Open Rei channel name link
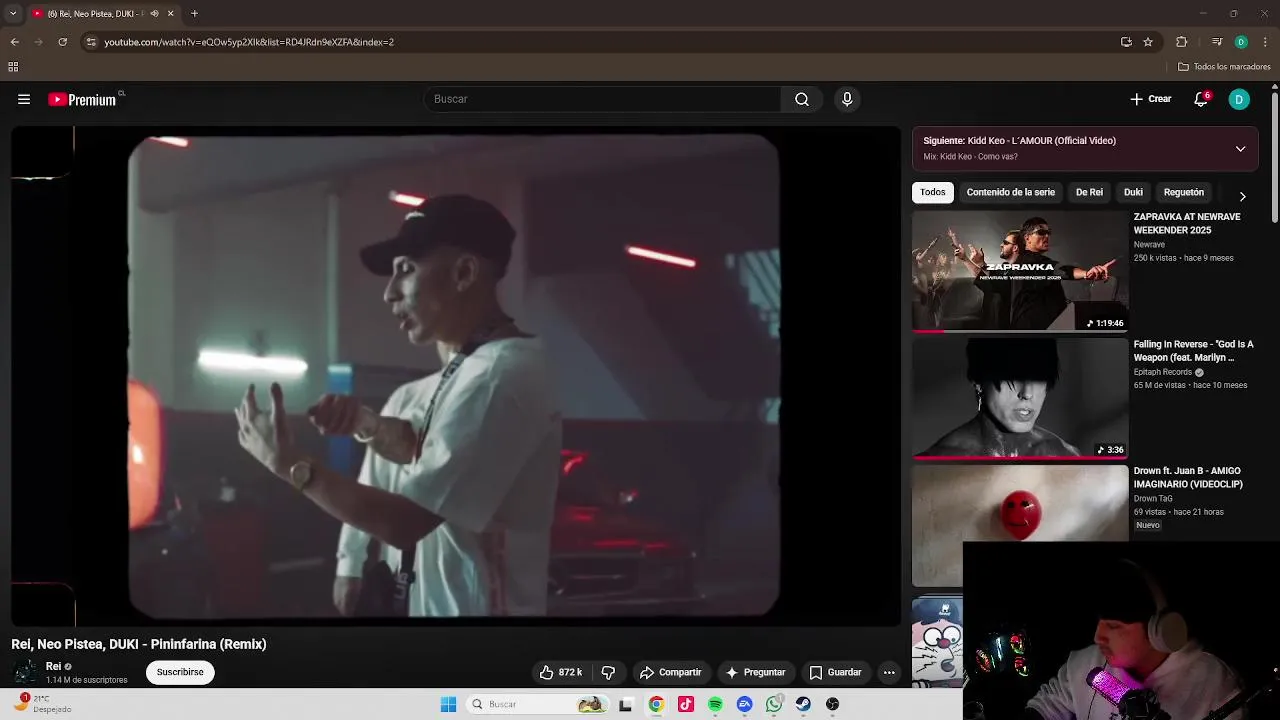 click(x=54, y=666)
